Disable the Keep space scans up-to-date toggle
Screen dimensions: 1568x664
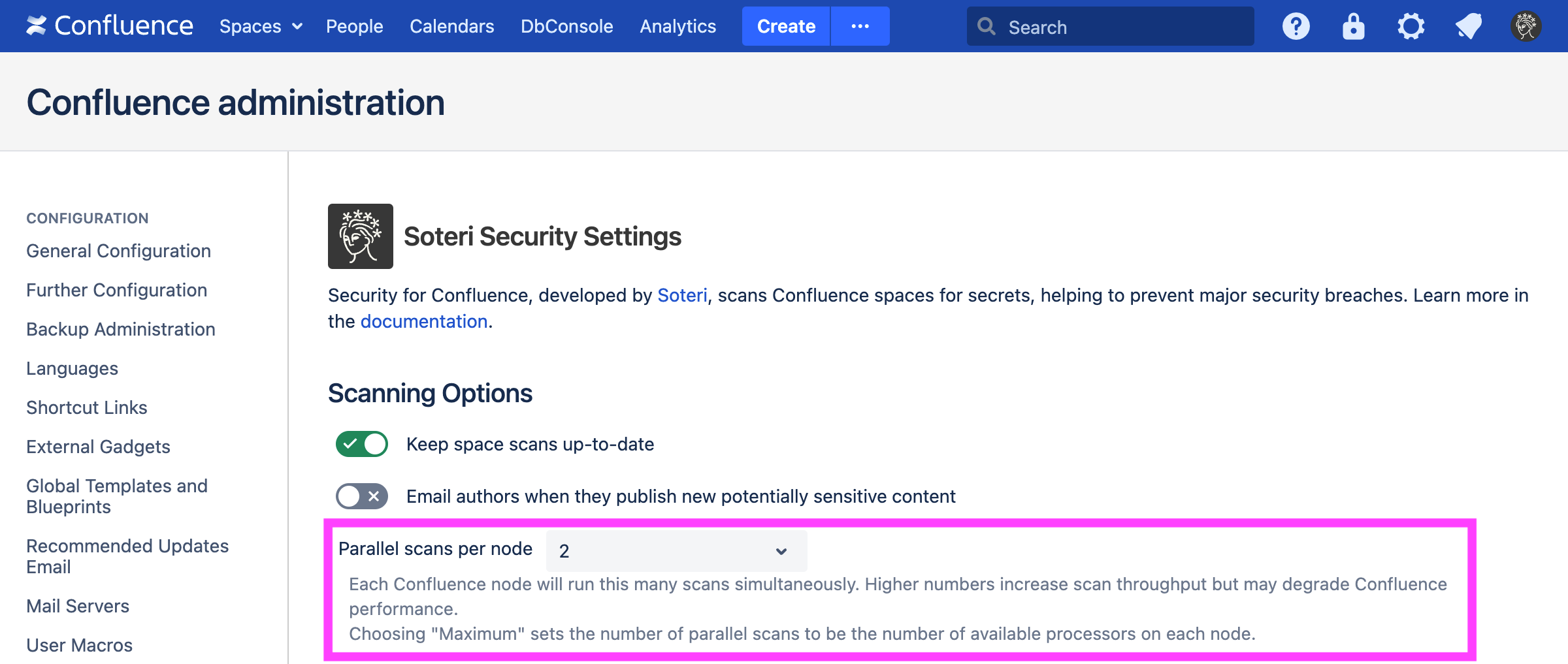(361, 444)
